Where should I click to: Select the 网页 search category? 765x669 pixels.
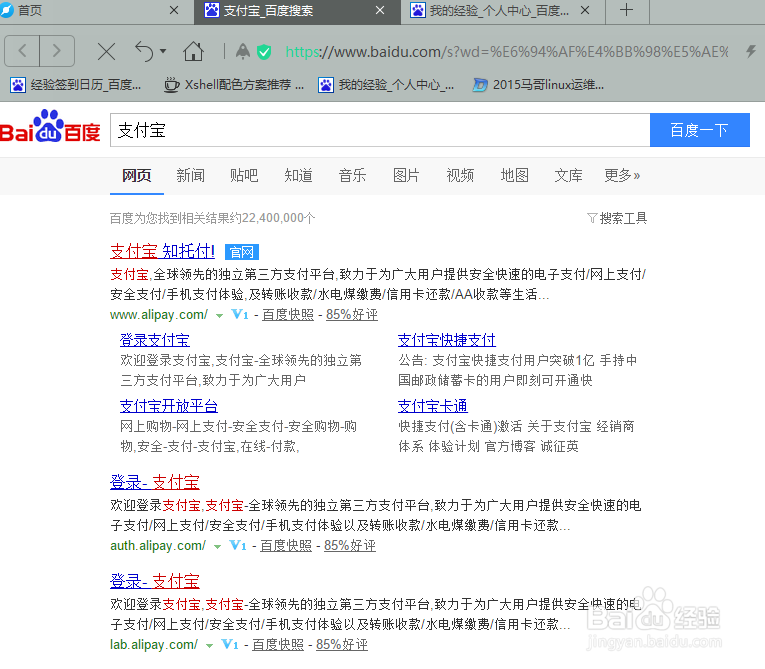137,175
